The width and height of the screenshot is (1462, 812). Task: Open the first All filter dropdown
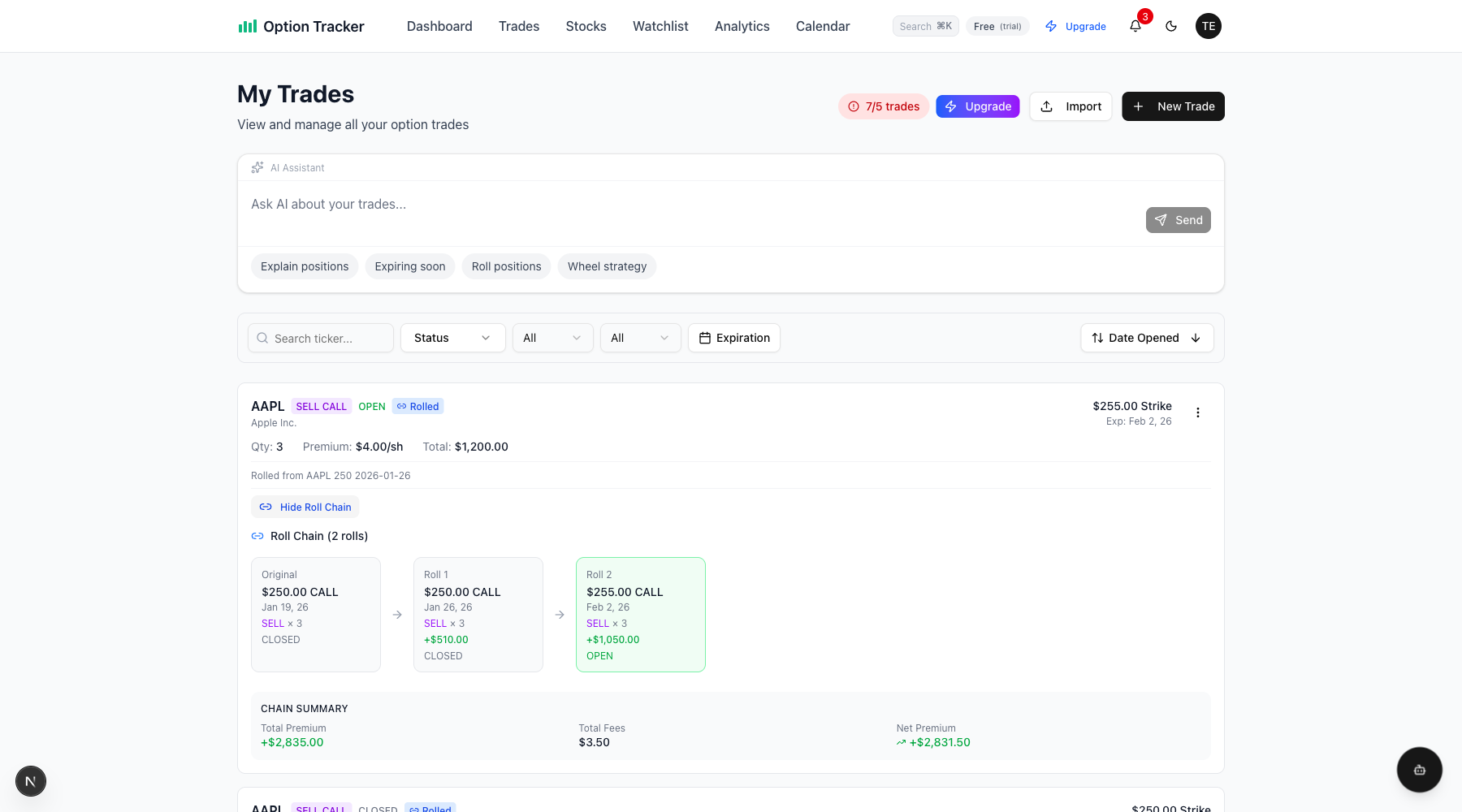tap(552, 338)
